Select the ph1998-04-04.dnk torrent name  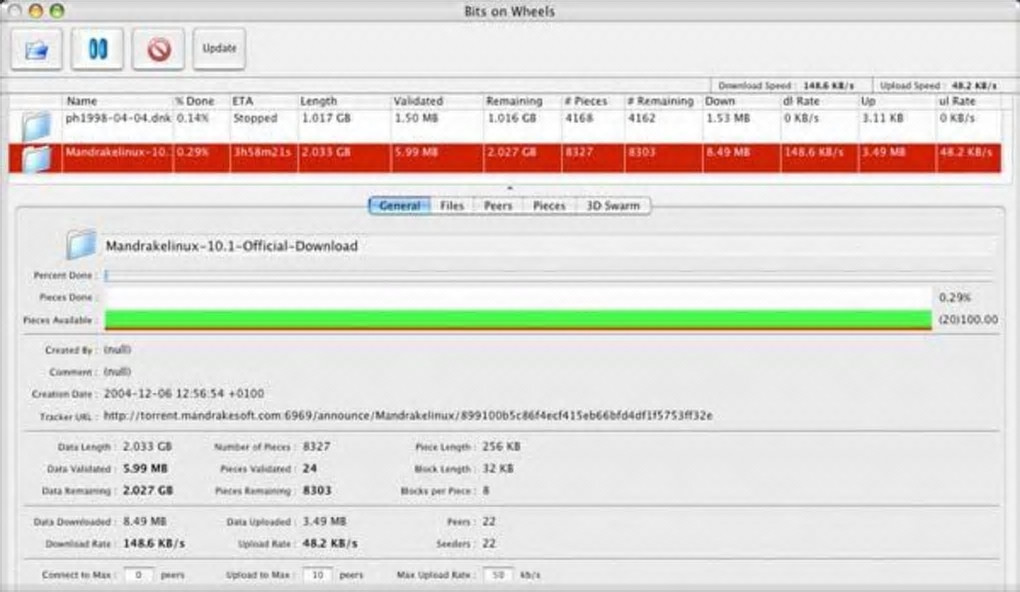[118, 118]
